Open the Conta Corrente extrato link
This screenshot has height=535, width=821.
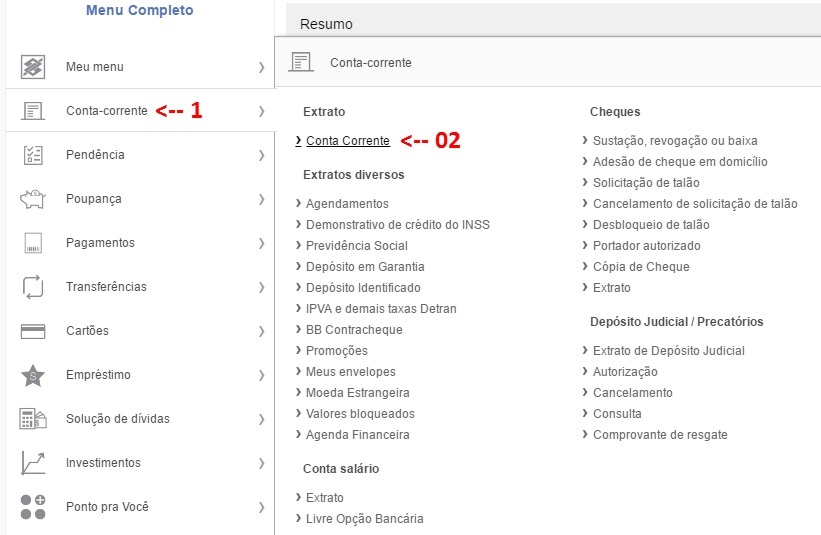pyautogui.click(x=348, y=141)
